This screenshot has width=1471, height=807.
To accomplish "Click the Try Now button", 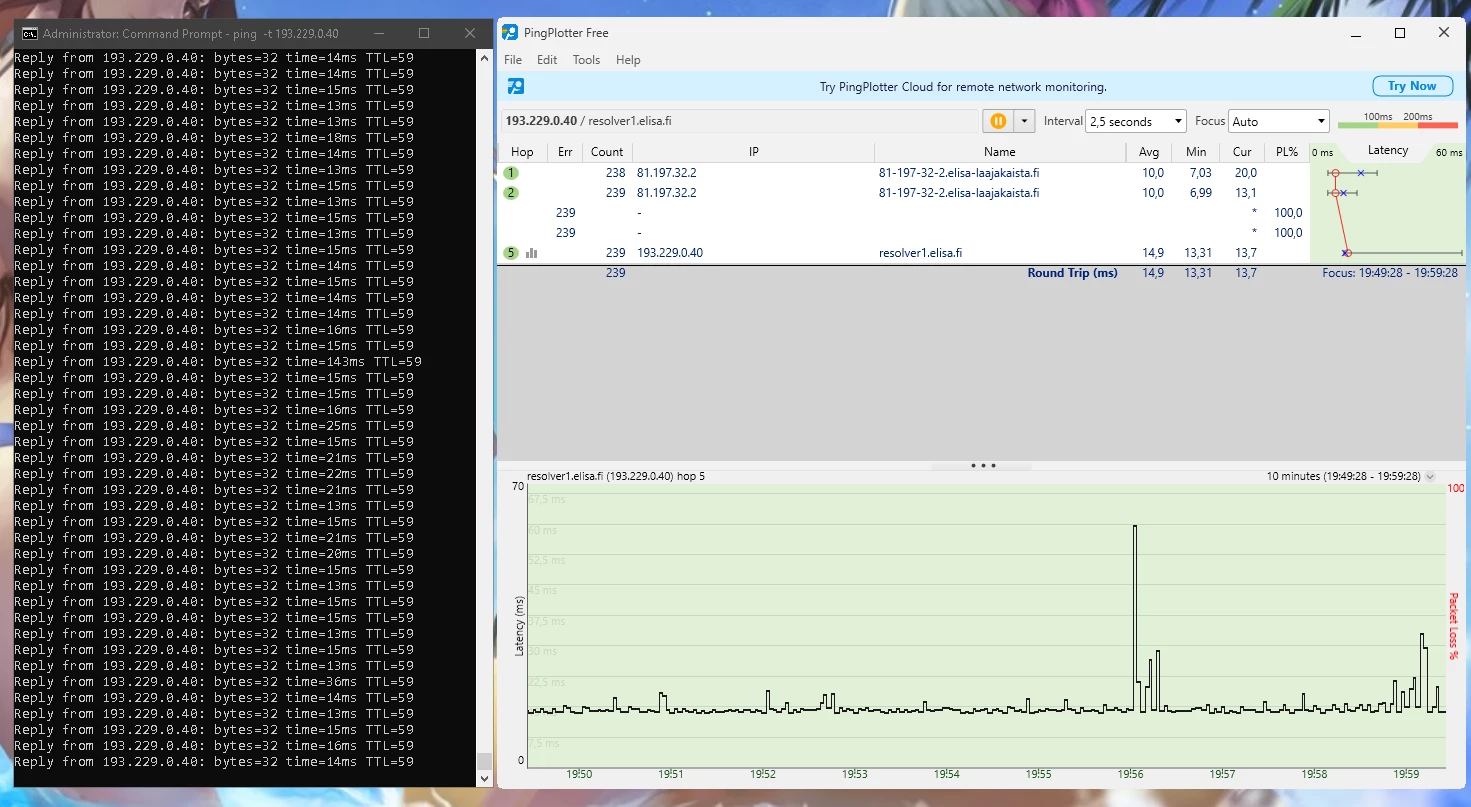I will click(1411, 86).
